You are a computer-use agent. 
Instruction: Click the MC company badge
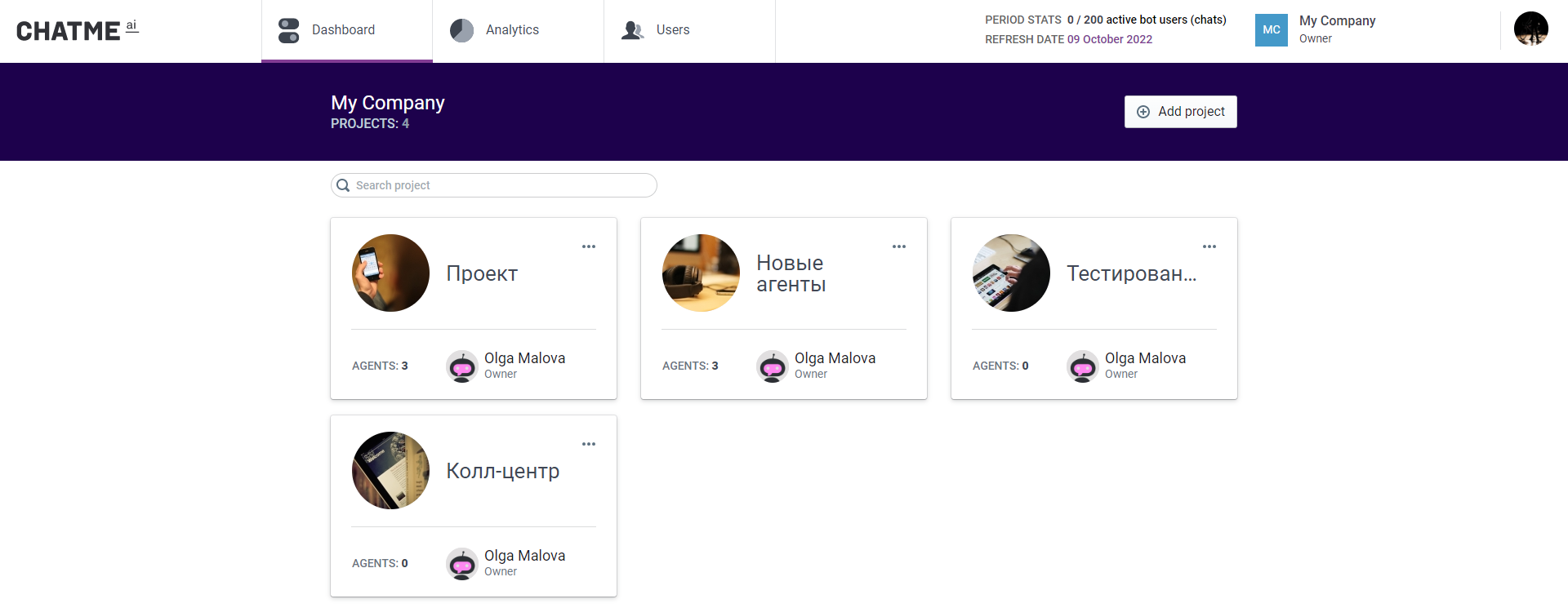tap(1272, 30)
